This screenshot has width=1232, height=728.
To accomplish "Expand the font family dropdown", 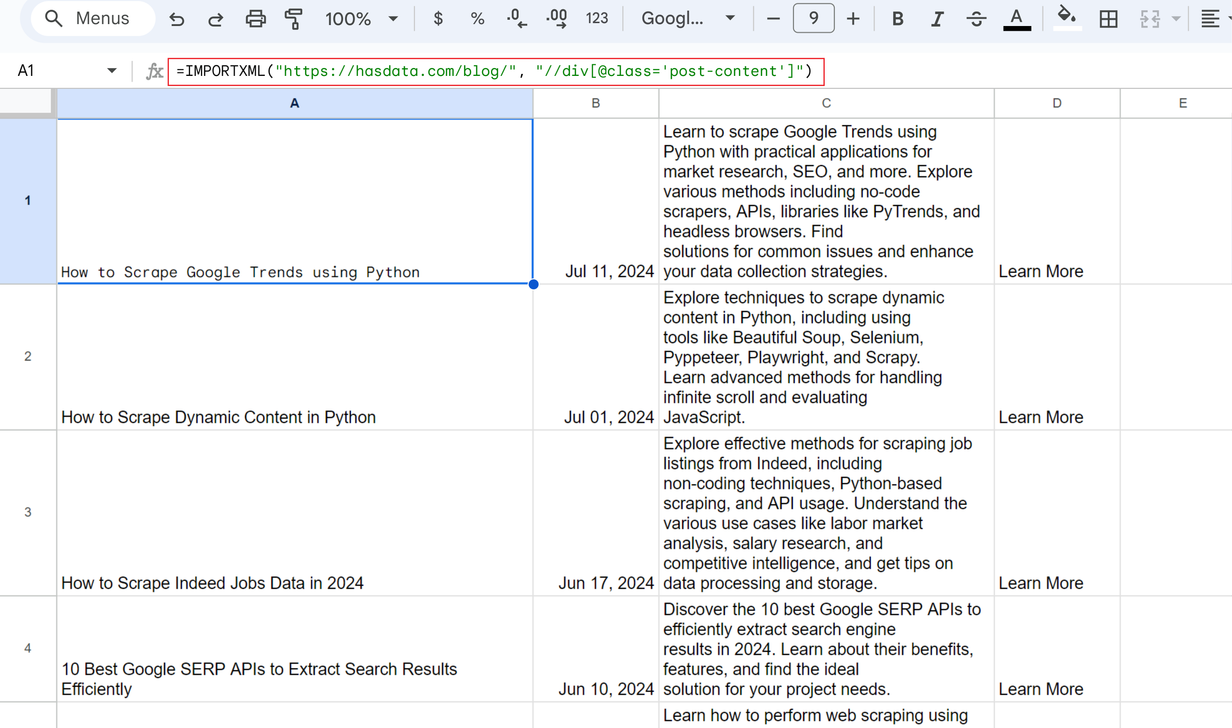I will 688,19.
